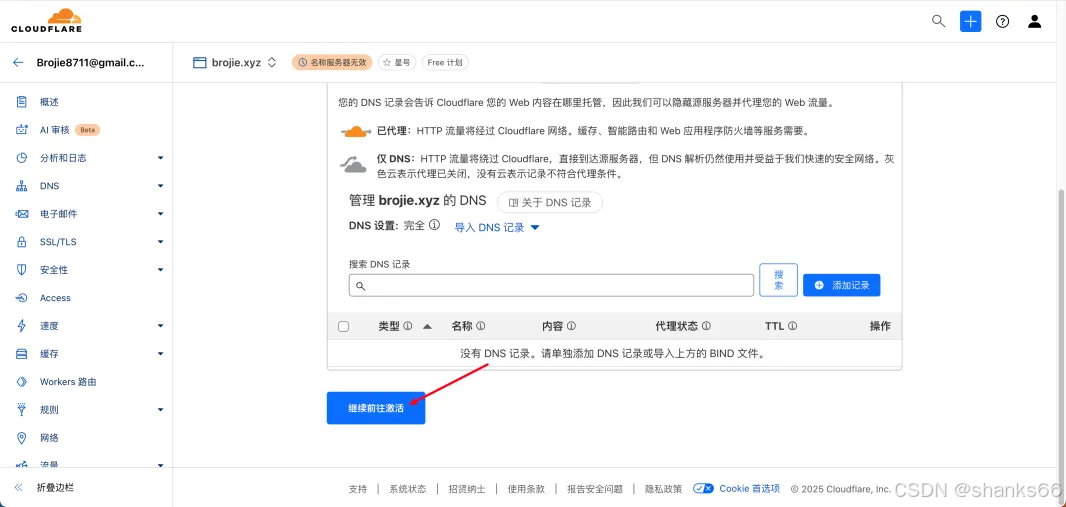Expand the 速度 sidebar arrow
This screenshot has height=507, width=1066.
click(160, 326)
